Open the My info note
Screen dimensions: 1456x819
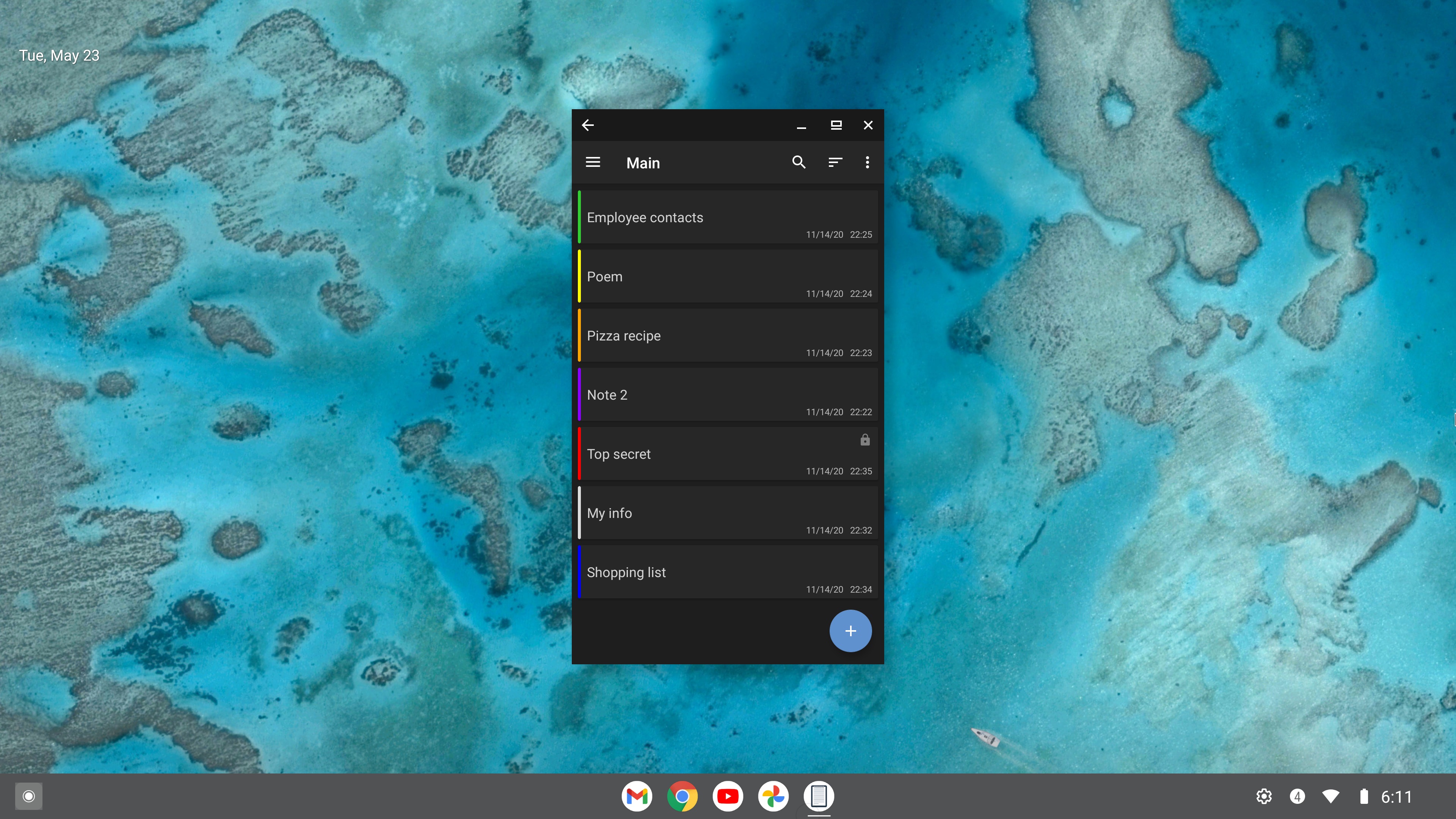(x=728, y=513)
